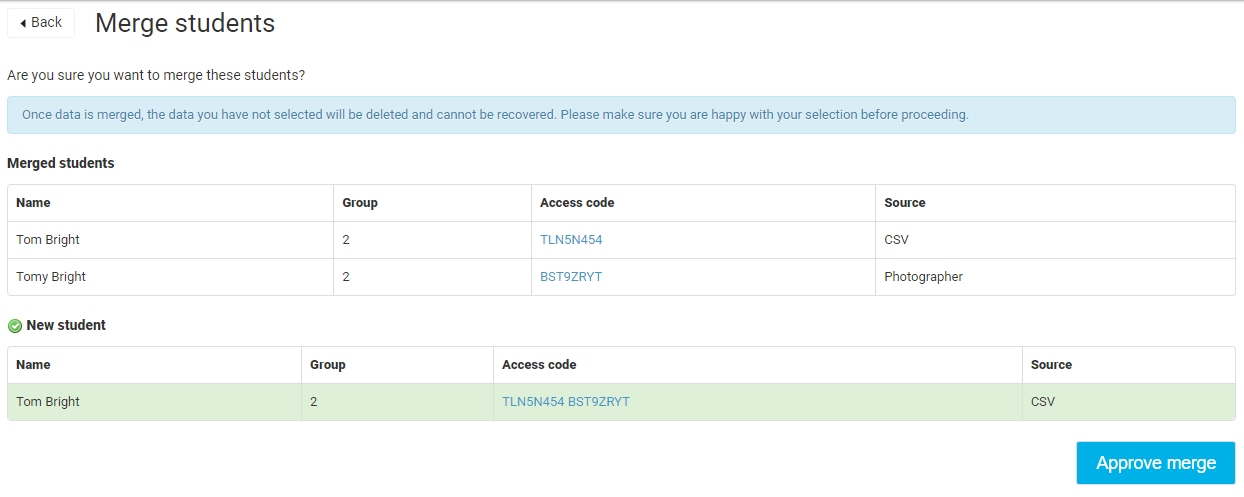Click the Source header in the New student table
The height and width of the screenshot is (497, 1244).
point(1051,365)
